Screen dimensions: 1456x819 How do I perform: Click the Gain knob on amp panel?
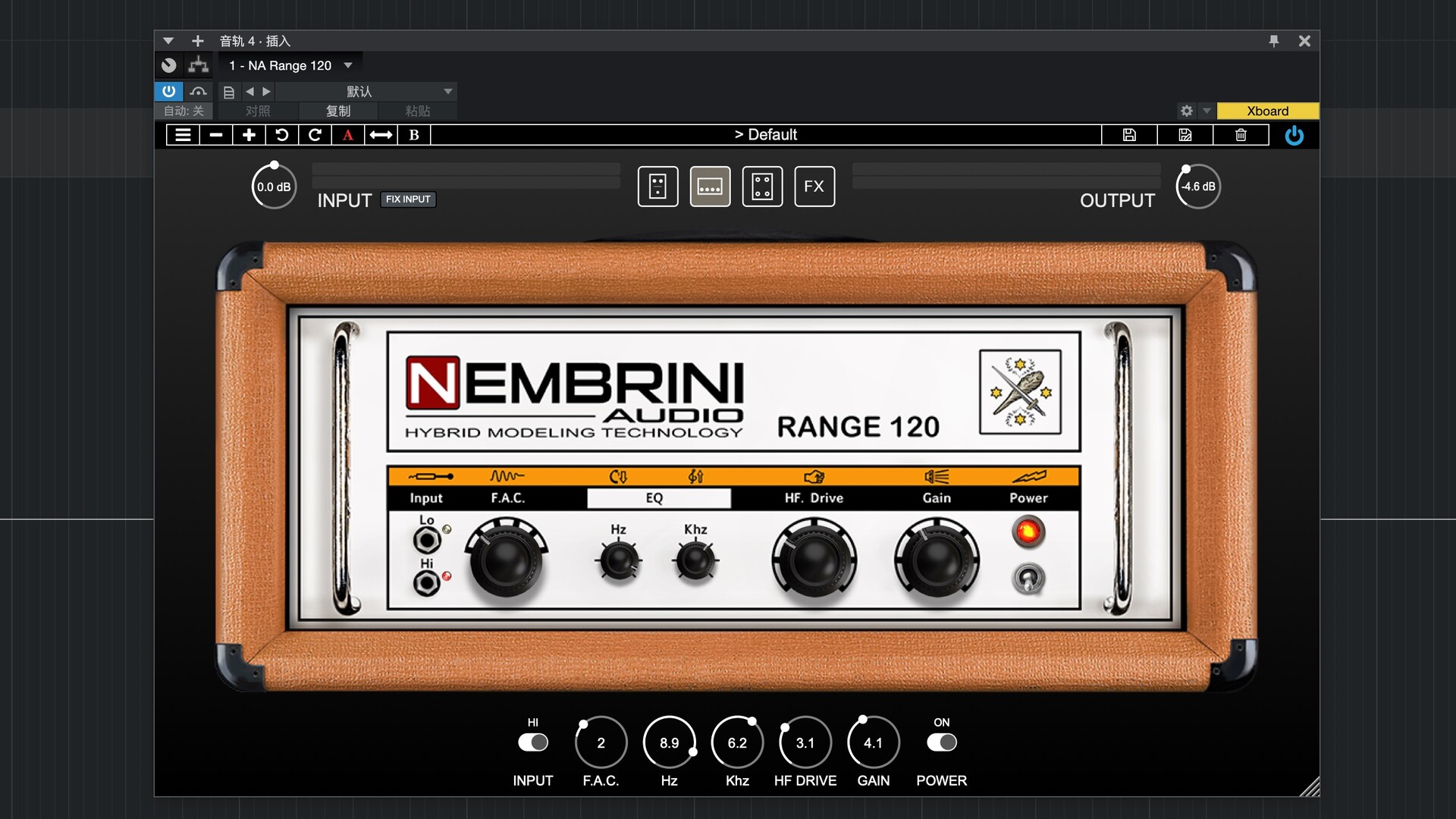pyautogui.click(x=937, y=561)
